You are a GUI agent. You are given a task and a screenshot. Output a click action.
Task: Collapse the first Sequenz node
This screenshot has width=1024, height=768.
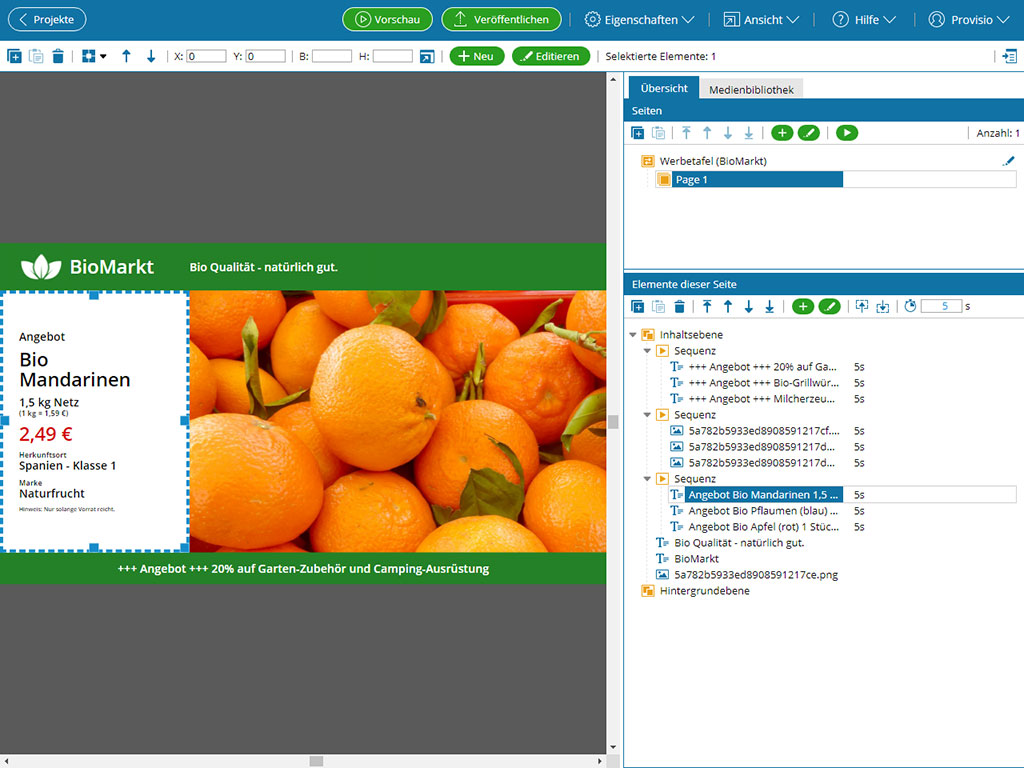[x=647, y=351]
